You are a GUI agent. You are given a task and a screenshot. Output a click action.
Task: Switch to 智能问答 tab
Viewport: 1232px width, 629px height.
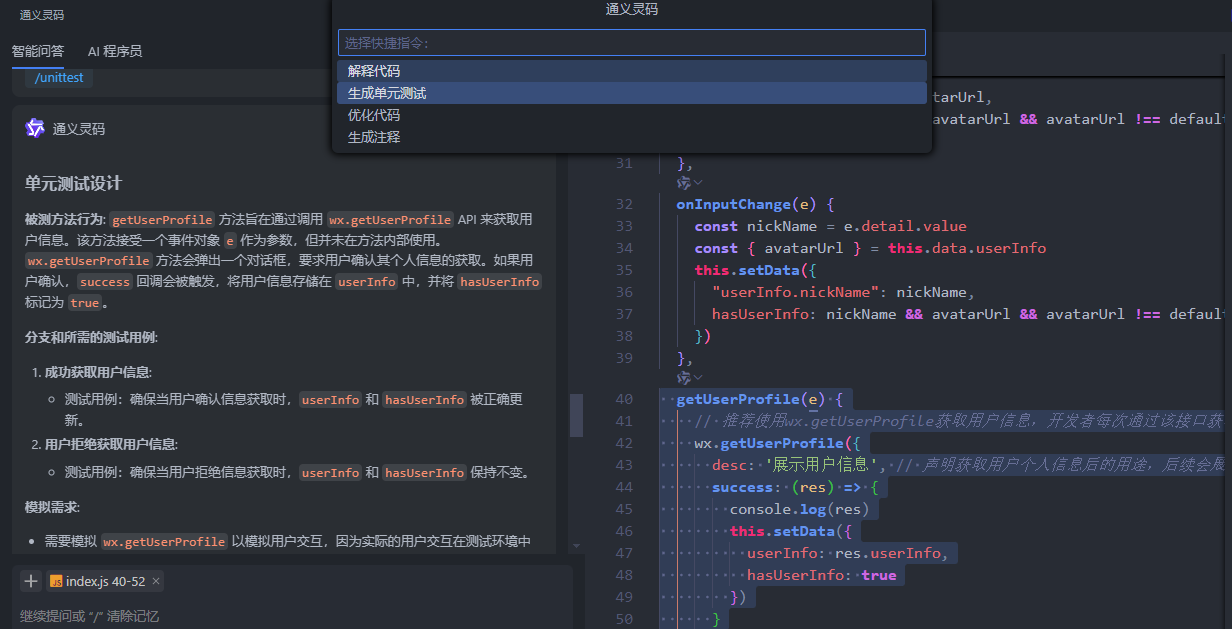[x=38, y=51]
